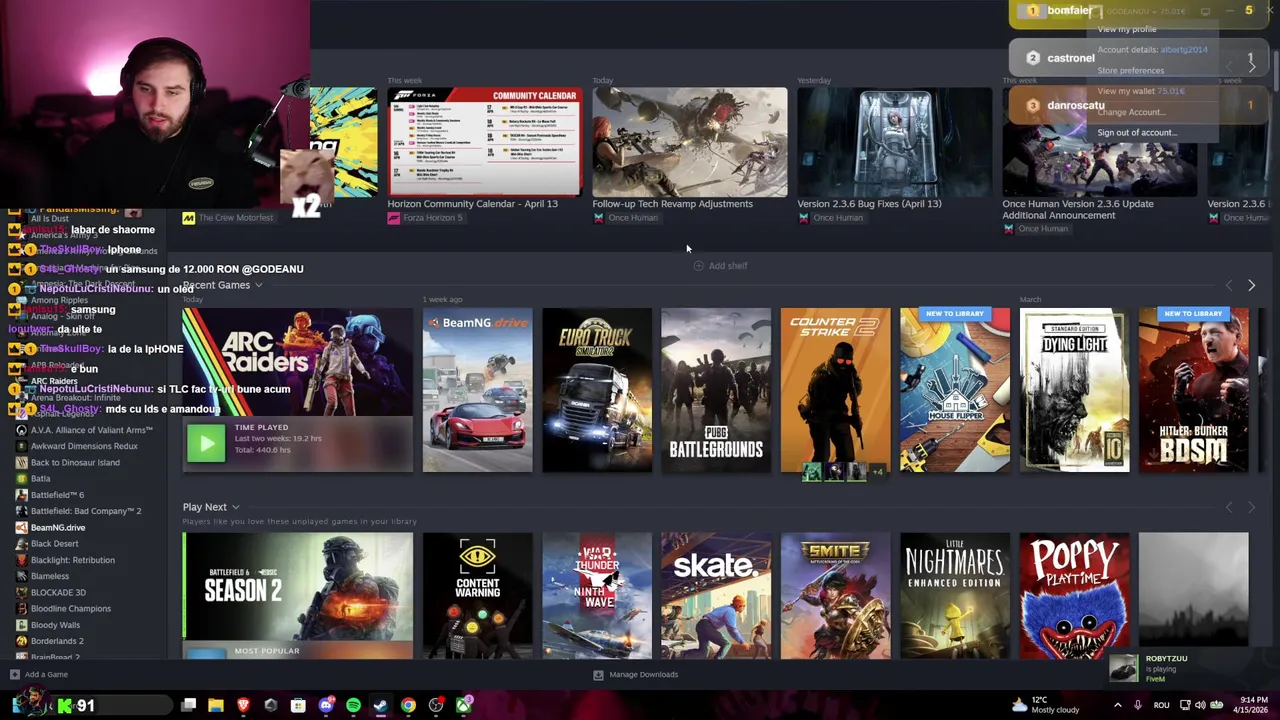Click the Add a Game plus icon
The height and width of the screenshot is (720, 1280).
15,675
